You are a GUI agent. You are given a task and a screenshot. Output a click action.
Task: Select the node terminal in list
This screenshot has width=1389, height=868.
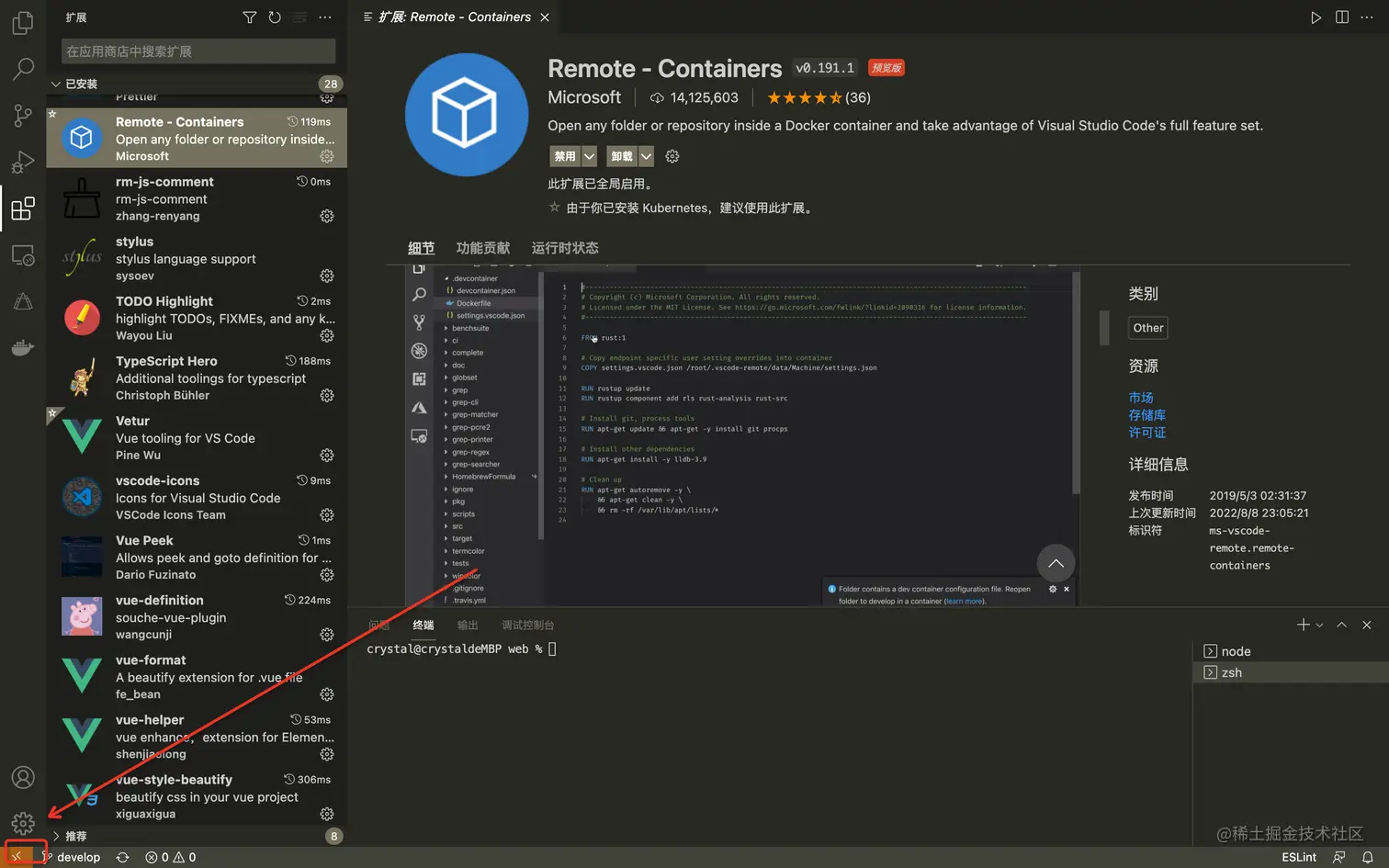point(1289,651)
